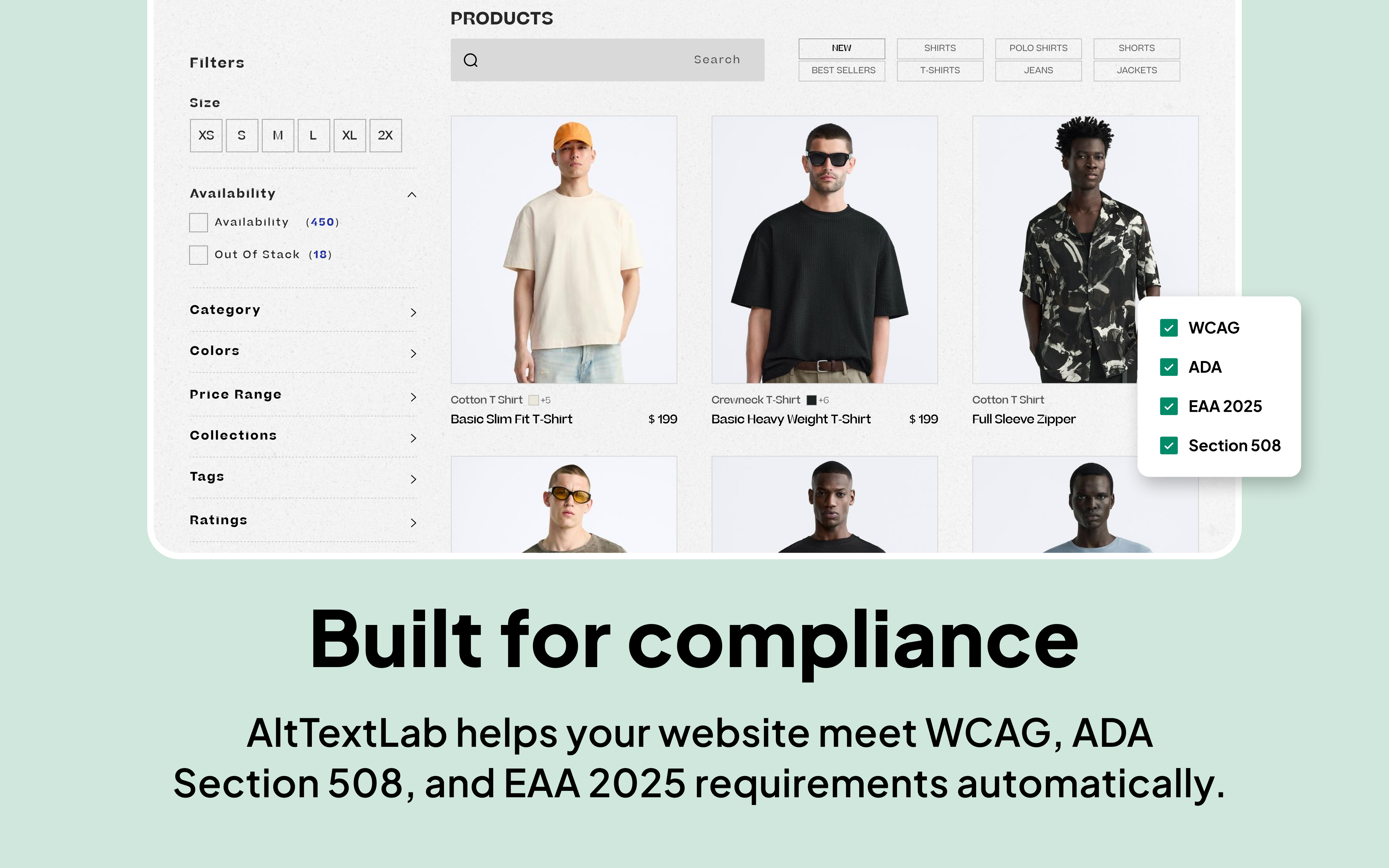Collapse the Availability section chevron

(x=412, y=194)
